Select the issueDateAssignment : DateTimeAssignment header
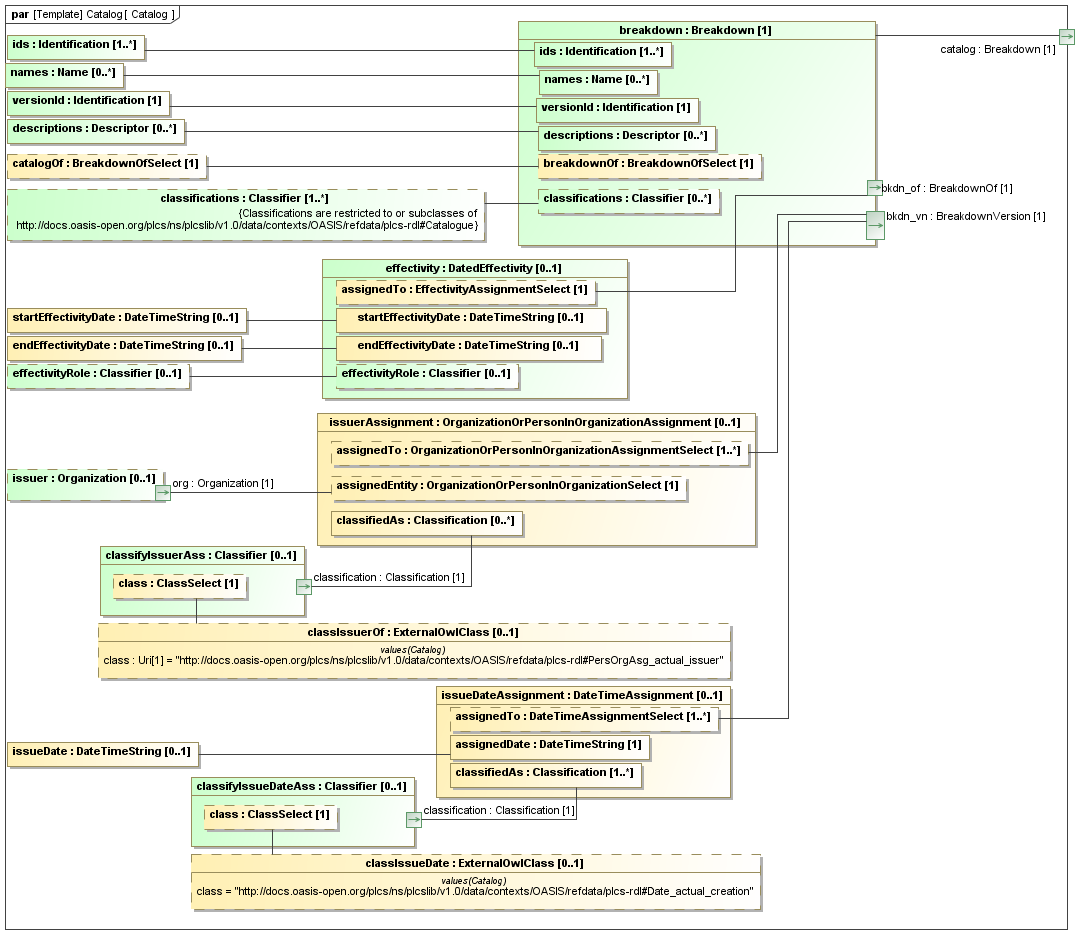The height and width of the screenshot is (944, 1089). coord(581,695)
